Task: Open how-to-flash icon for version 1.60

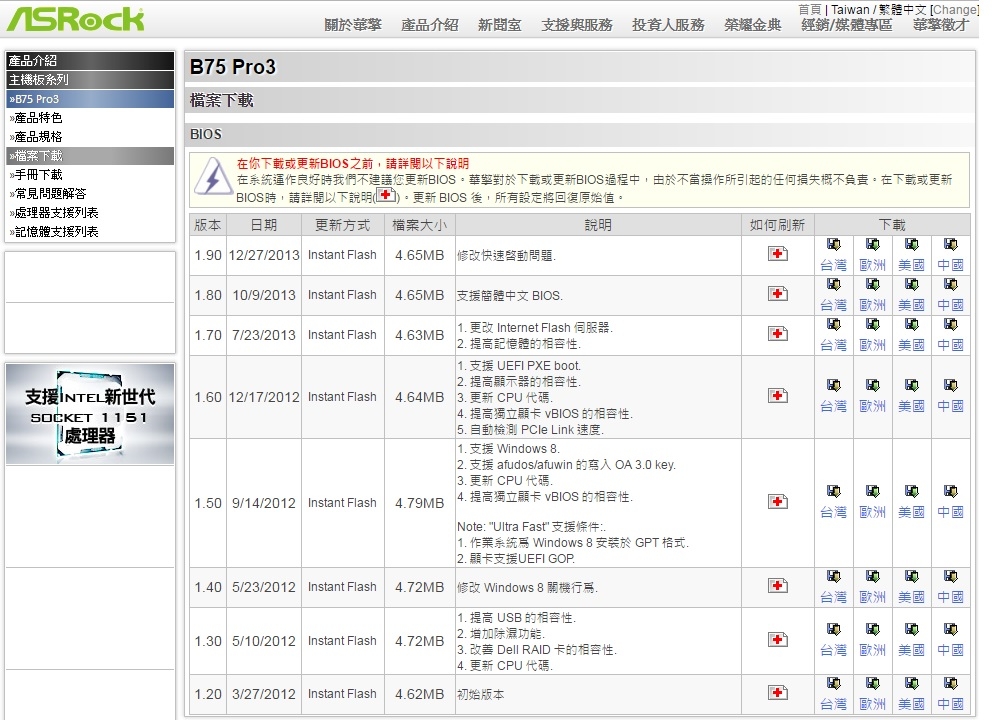Action: 778,395
